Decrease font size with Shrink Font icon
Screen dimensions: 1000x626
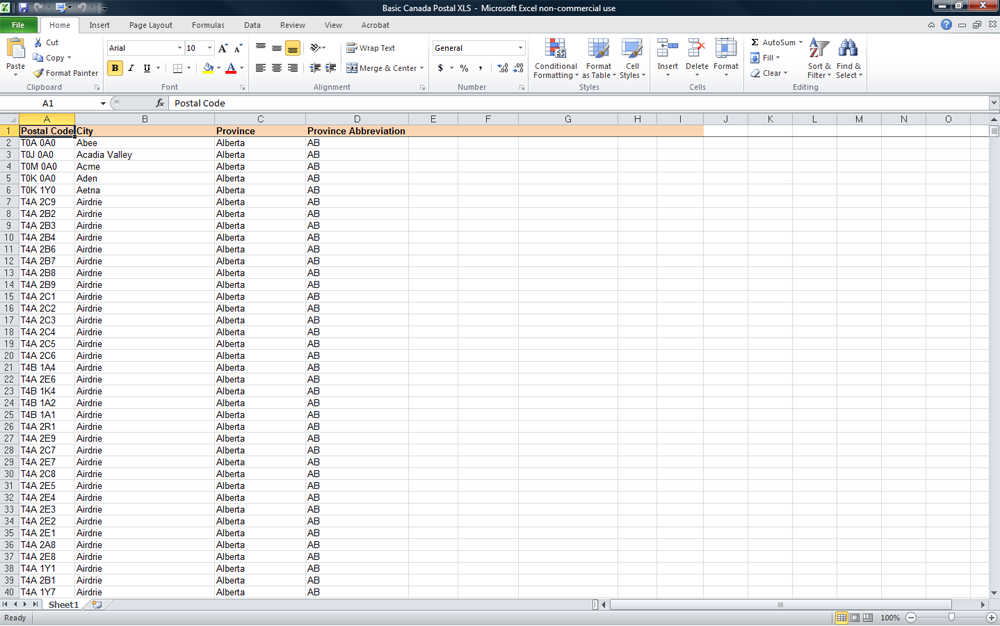[x=238, y=48]
